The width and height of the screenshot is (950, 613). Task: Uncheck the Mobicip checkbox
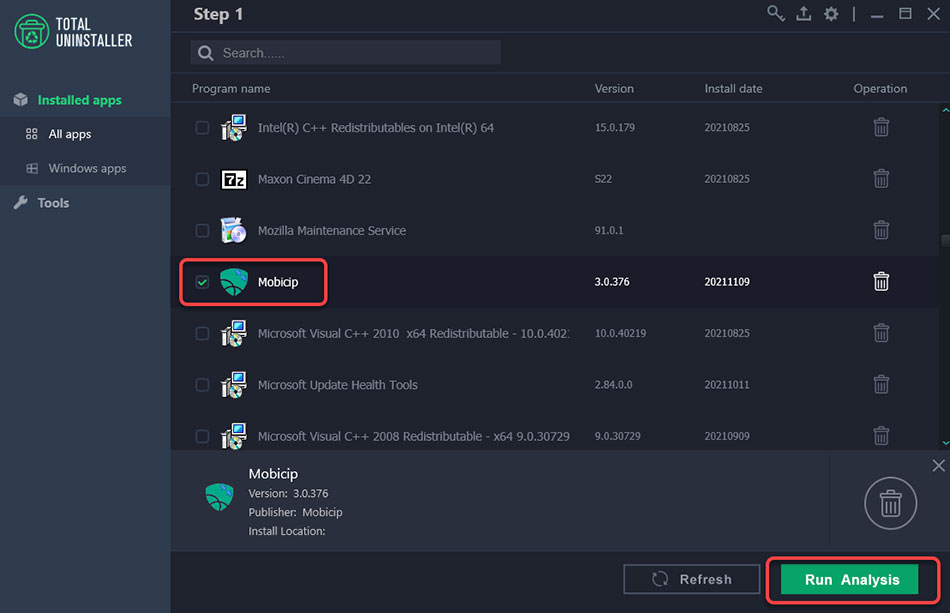[202, 282]
